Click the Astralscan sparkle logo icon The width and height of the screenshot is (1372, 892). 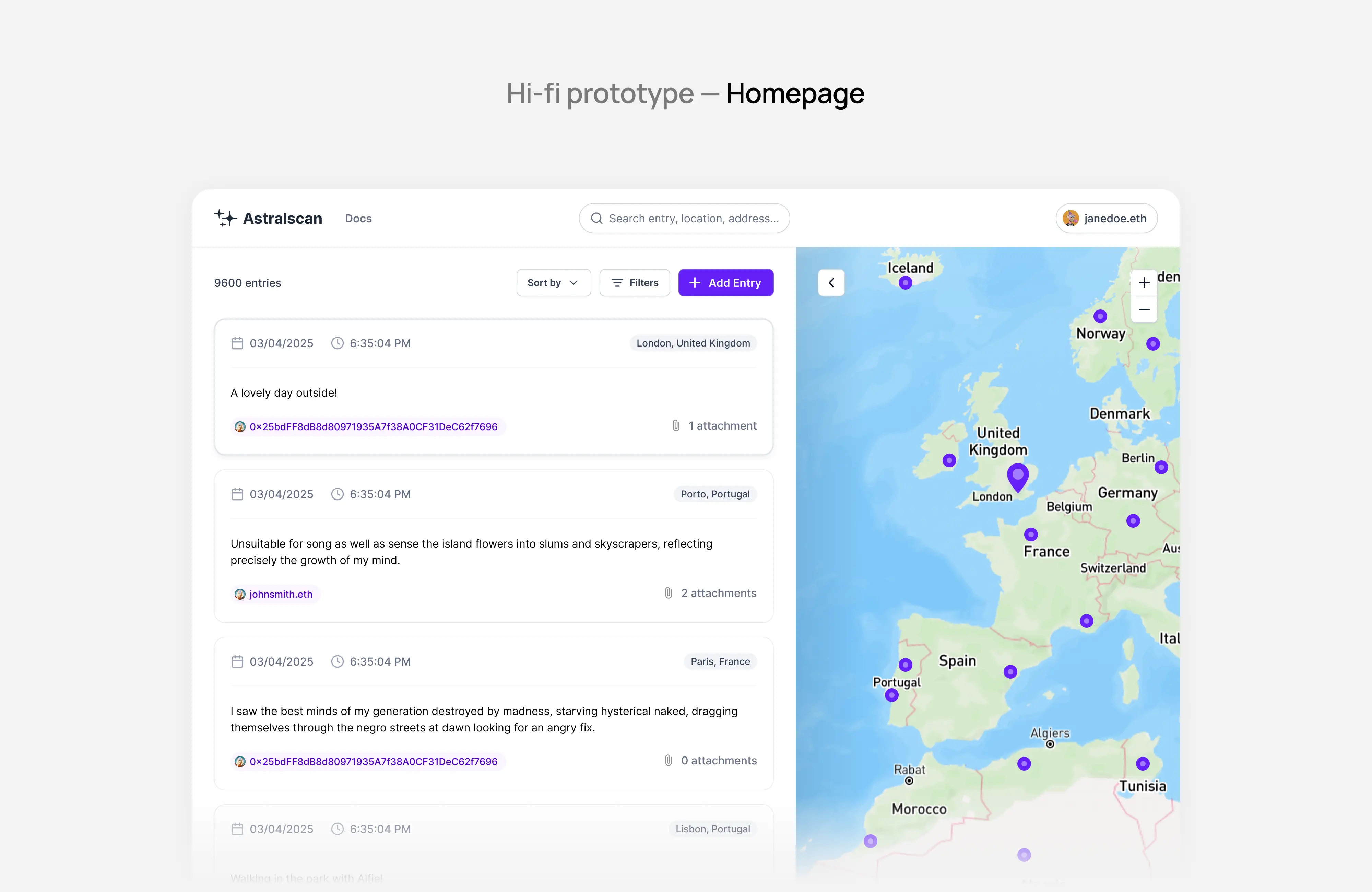[225, 218]
